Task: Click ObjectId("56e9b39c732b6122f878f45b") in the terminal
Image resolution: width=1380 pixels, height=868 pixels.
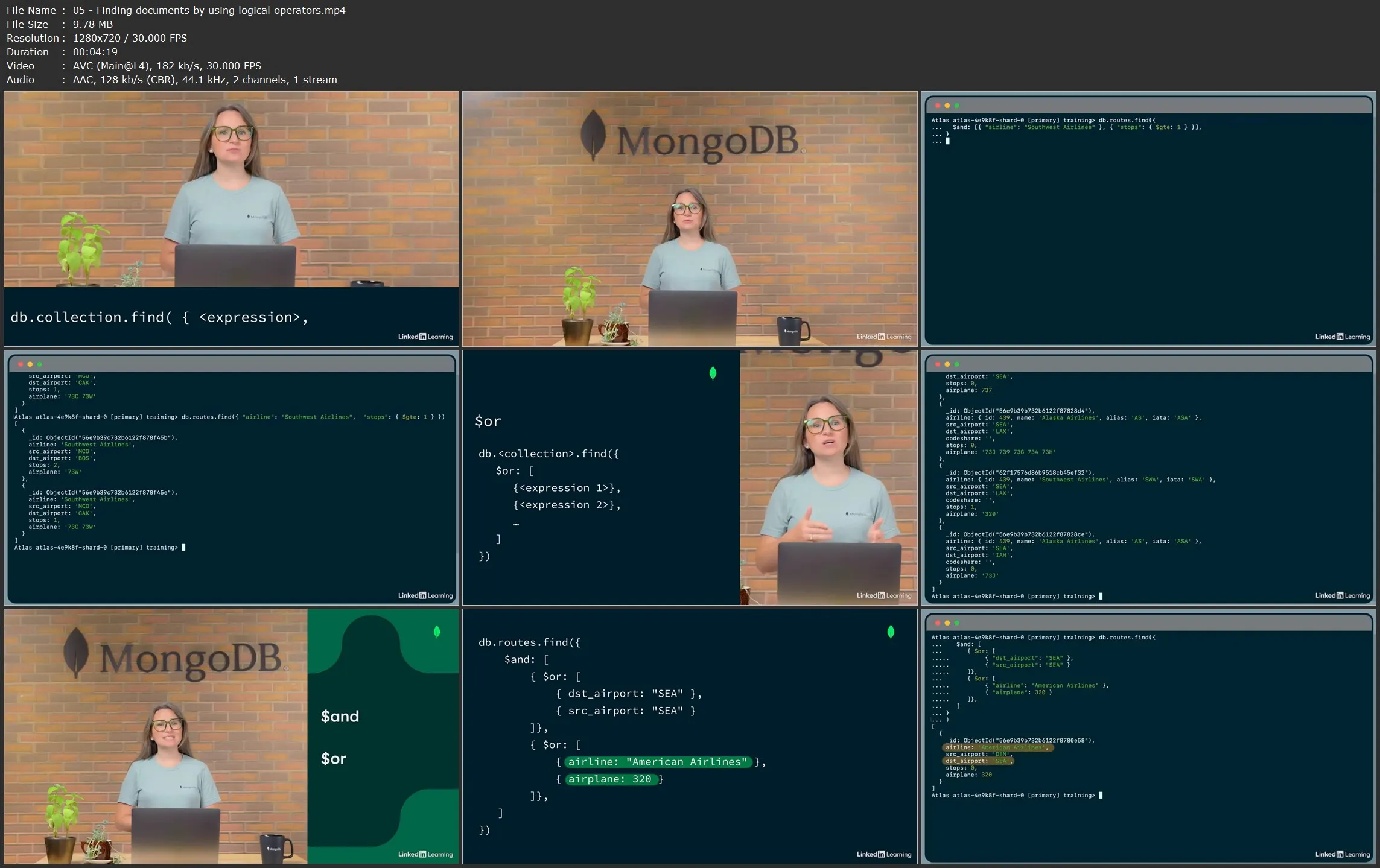Action: point(112,437)
